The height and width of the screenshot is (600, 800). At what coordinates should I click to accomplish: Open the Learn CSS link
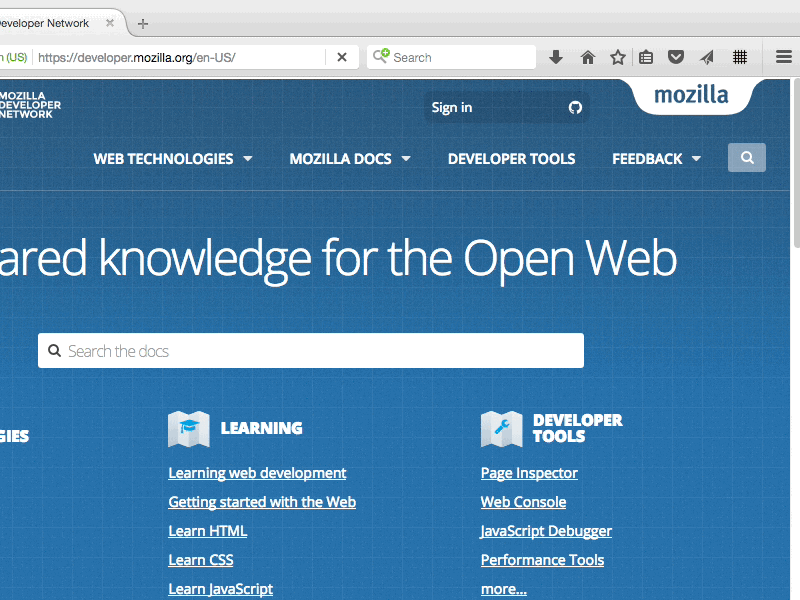[201, 560]
